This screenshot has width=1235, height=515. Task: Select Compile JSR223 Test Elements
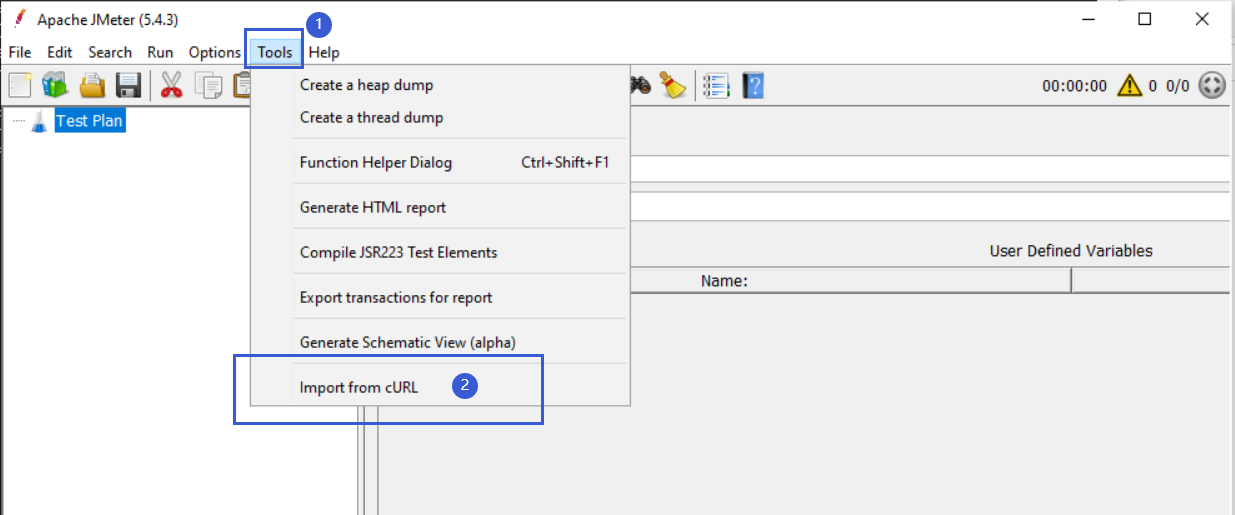pos(440,252)
